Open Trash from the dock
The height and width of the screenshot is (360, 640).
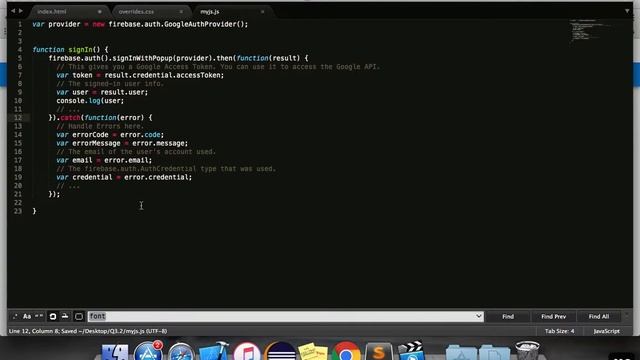(x=527, y=351)
